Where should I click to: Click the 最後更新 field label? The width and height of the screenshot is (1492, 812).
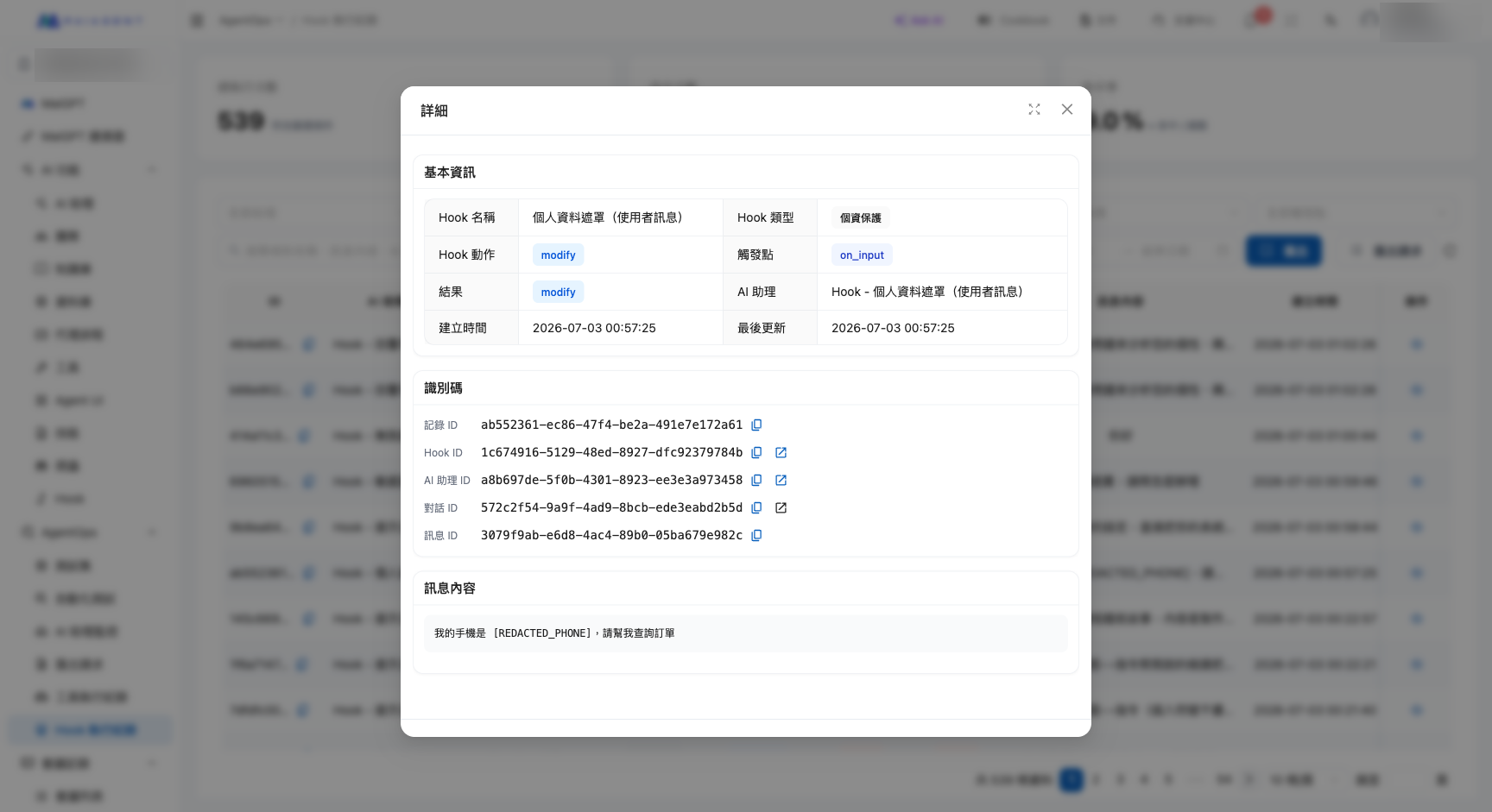coord(762,328)
